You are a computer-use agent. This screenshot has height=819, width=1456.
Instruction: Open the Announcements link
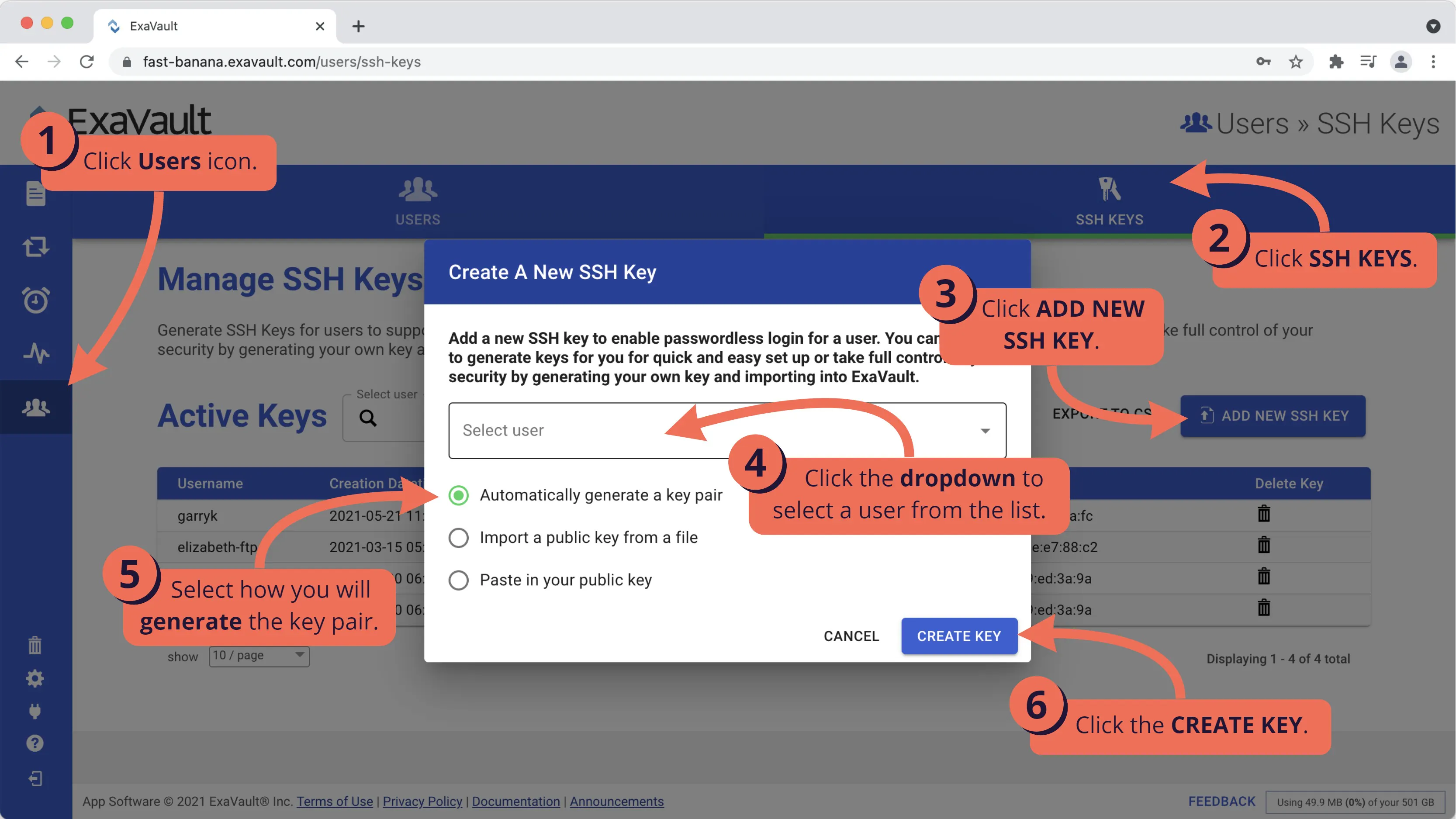coord(617,802)
